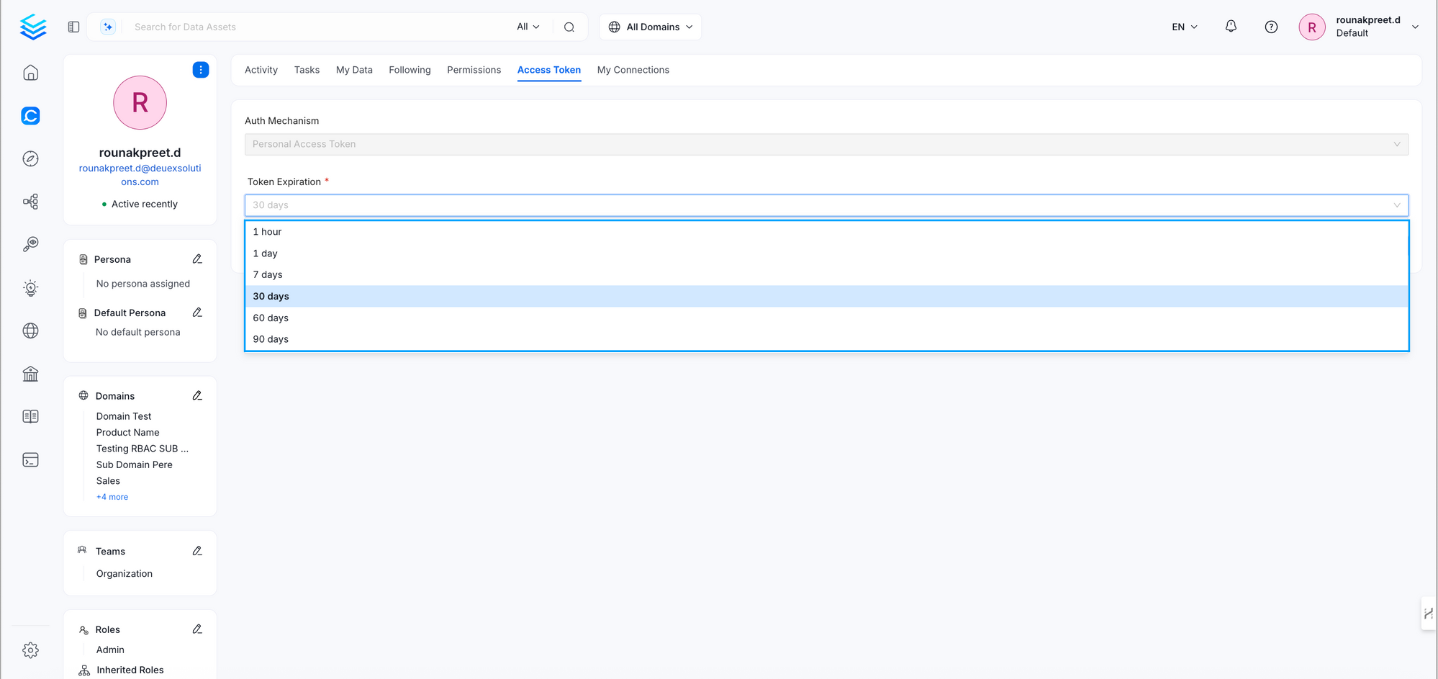Click the Token Expiration select box
This screenshot has width=1438, height=679.
point(827,205)
